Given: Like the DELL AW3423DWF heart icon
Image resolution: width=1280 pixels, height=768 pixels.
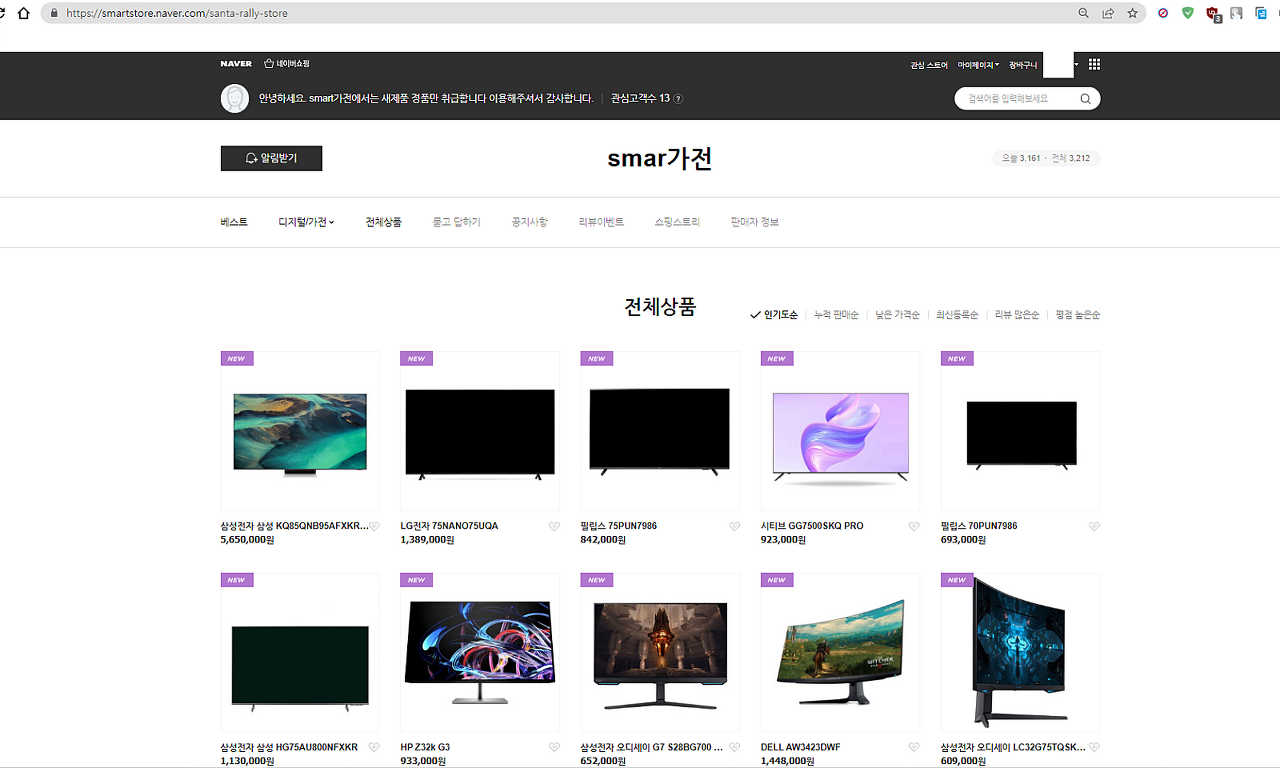Looking at the screenshot, I should 914,747.
